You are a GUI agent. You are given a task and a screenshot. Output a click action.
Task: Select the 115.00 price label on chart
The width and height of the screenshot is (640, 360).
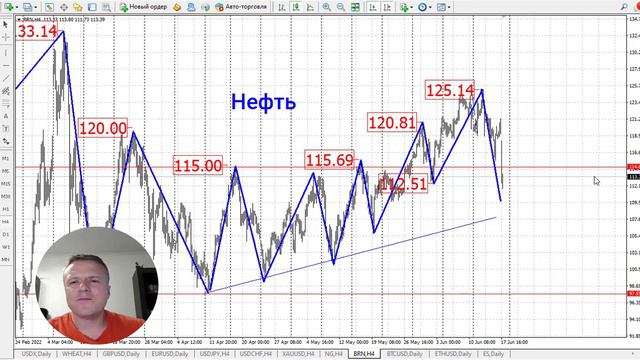point(198,166)
